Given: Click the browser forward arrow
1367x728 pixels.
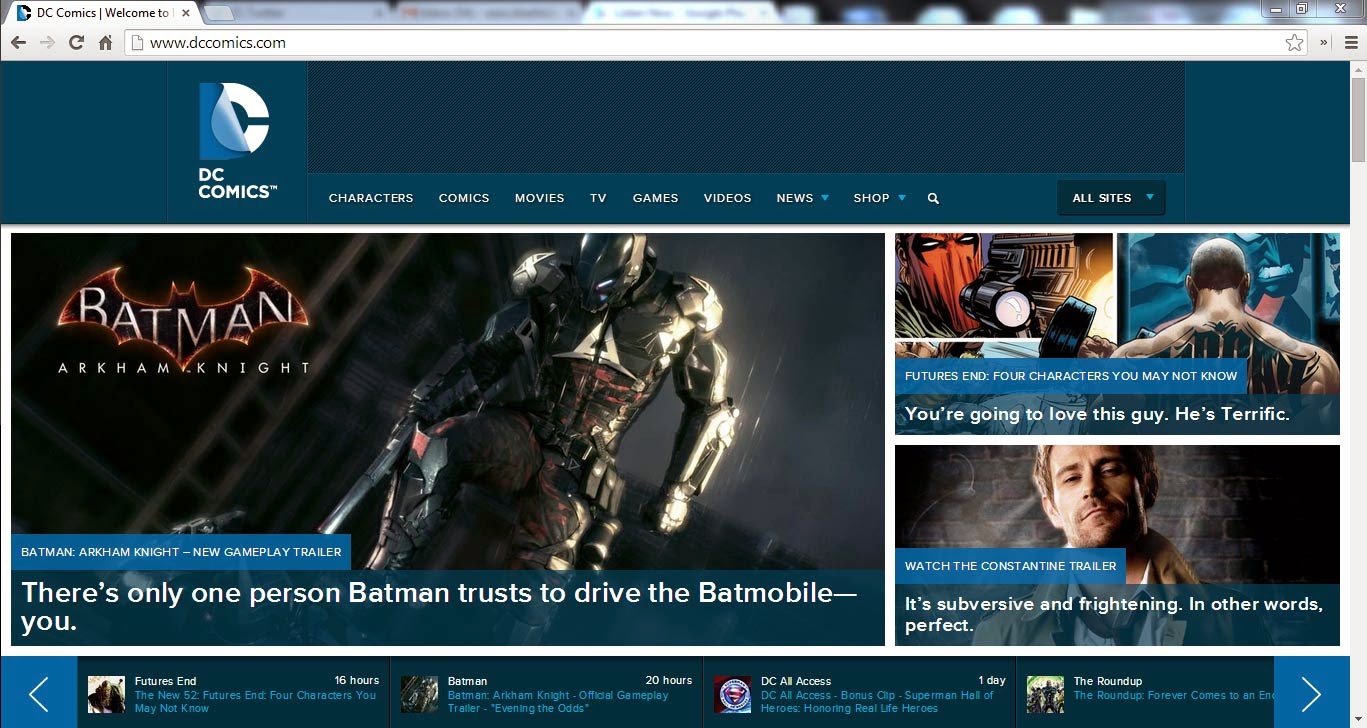Looking at the screenshot, I should (x=47, y=42).
